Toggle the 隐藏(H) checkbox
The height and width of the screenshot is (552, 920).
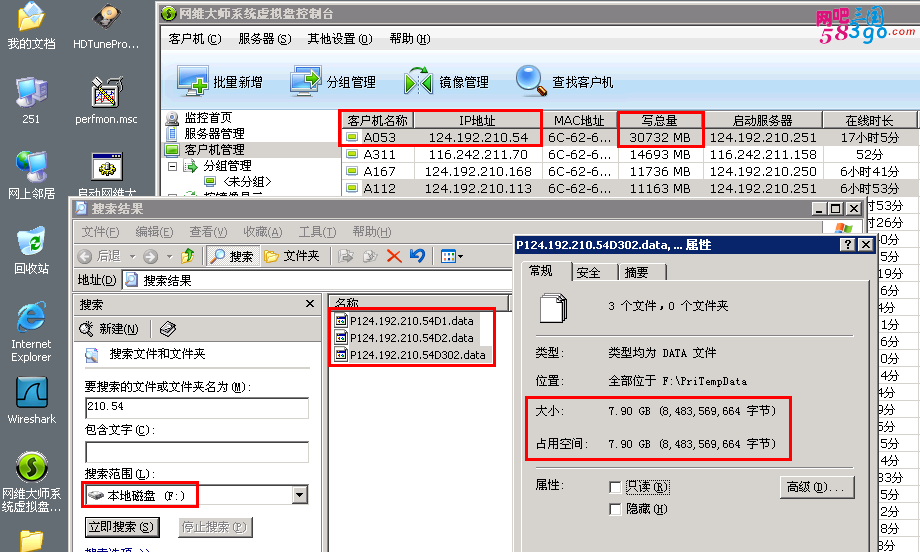click(x=615, y=509)
